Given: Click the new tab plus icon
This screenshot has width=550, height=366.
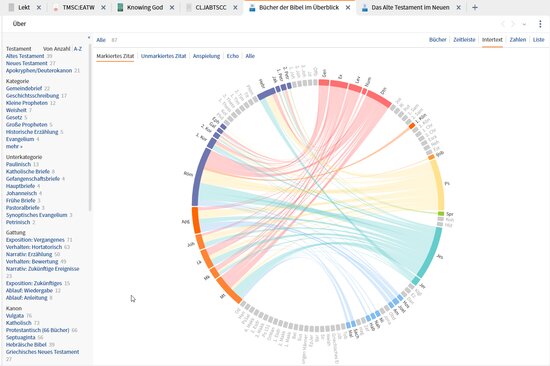Looking at the screenshot, I should coord(475,7).
